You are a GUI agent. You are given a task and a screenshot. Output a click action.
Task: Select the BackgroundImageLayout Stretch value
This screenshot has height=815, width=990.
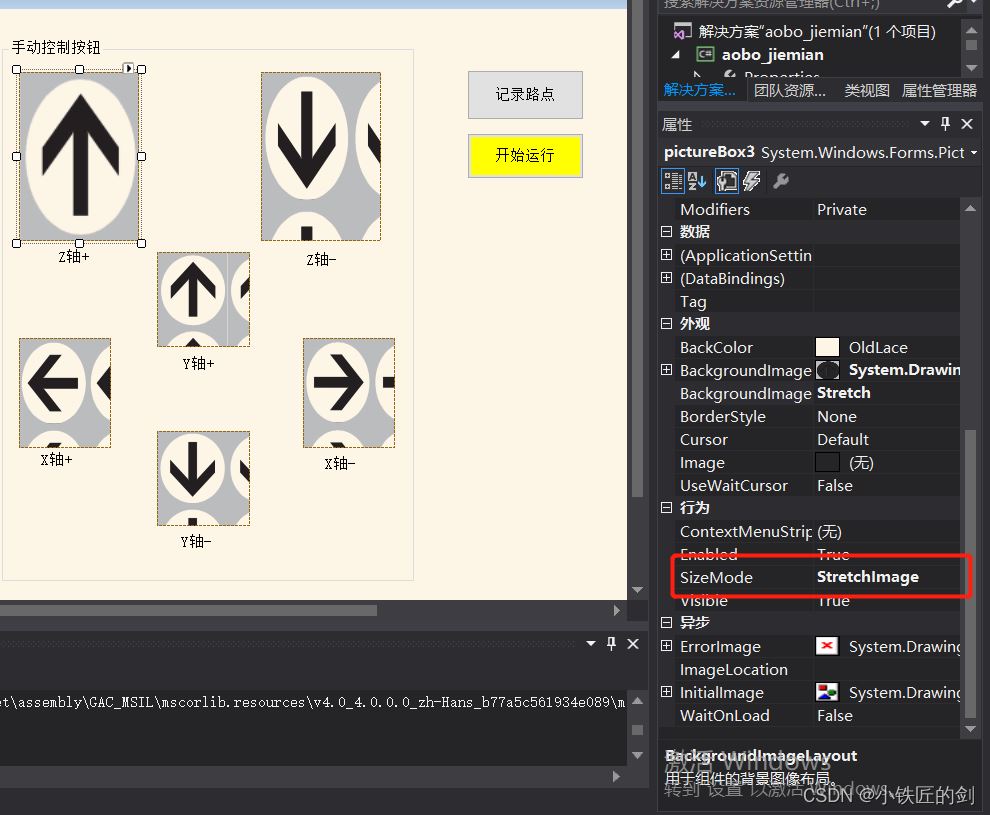click(844, 393)
